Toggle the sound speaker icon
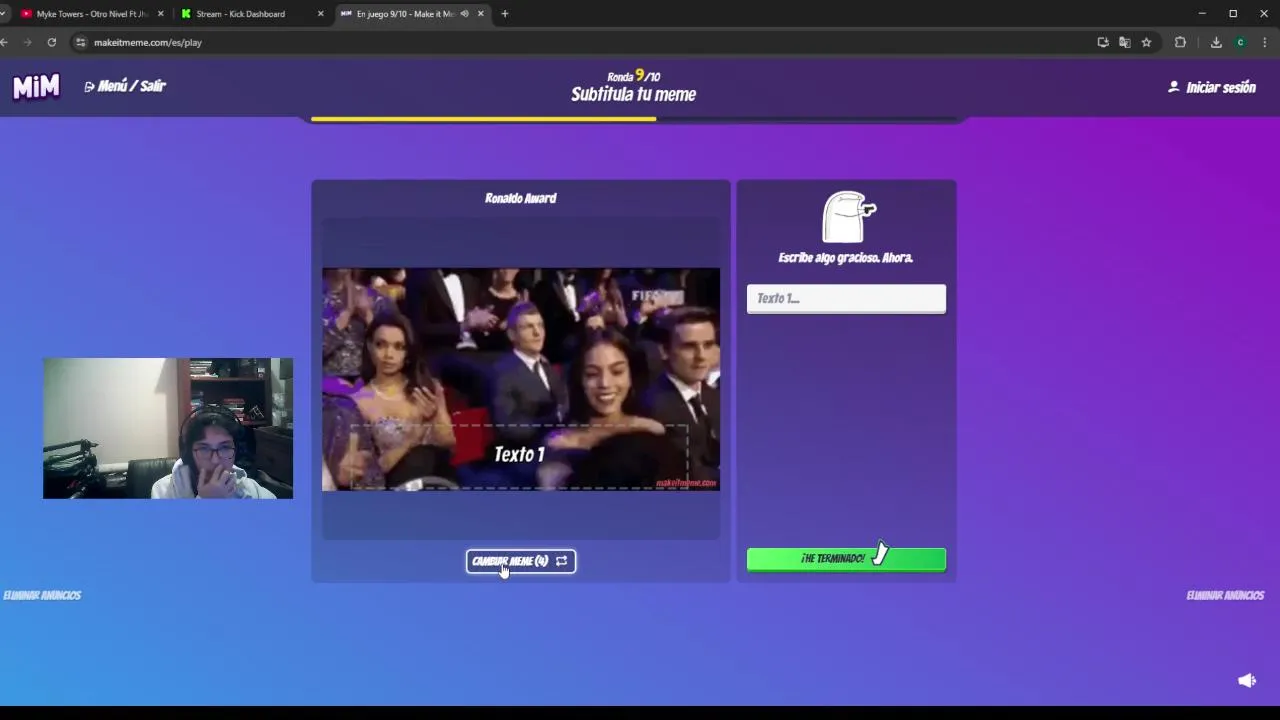The image size is (1280, 720). point(1247,681)
